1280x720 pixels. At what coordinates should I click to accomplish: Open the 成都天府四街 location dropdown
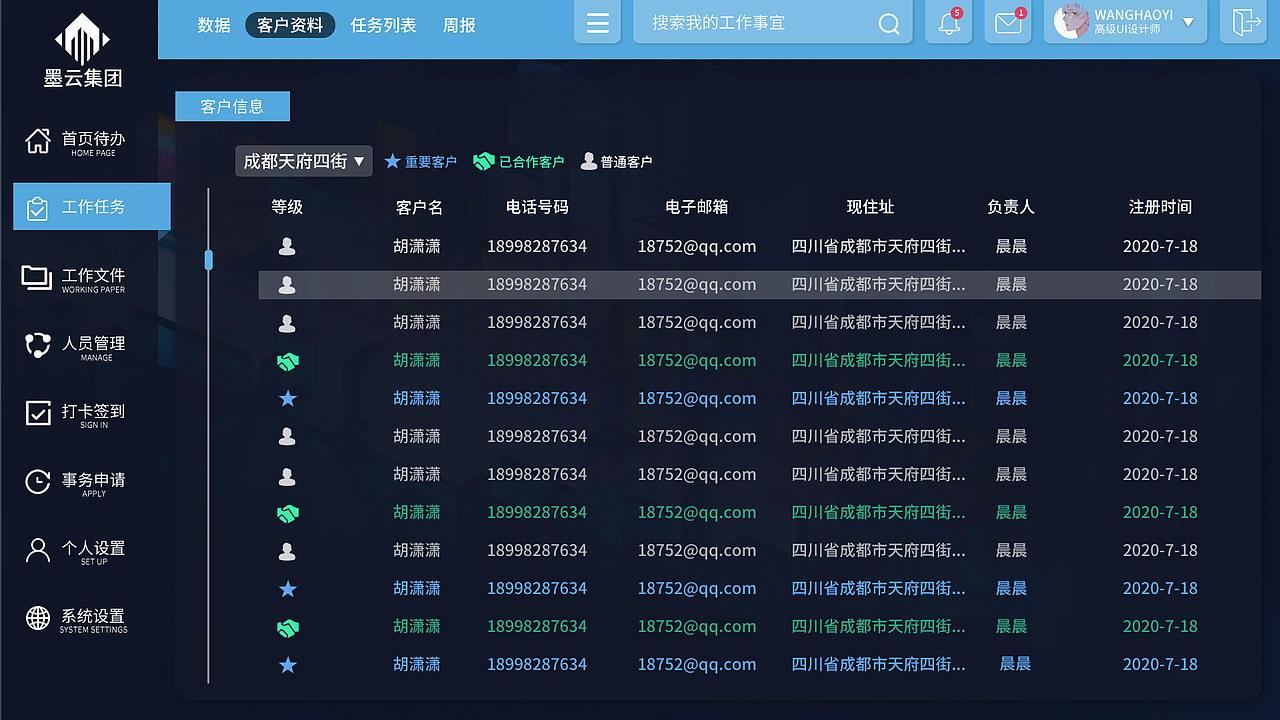(x=303, y=161)
